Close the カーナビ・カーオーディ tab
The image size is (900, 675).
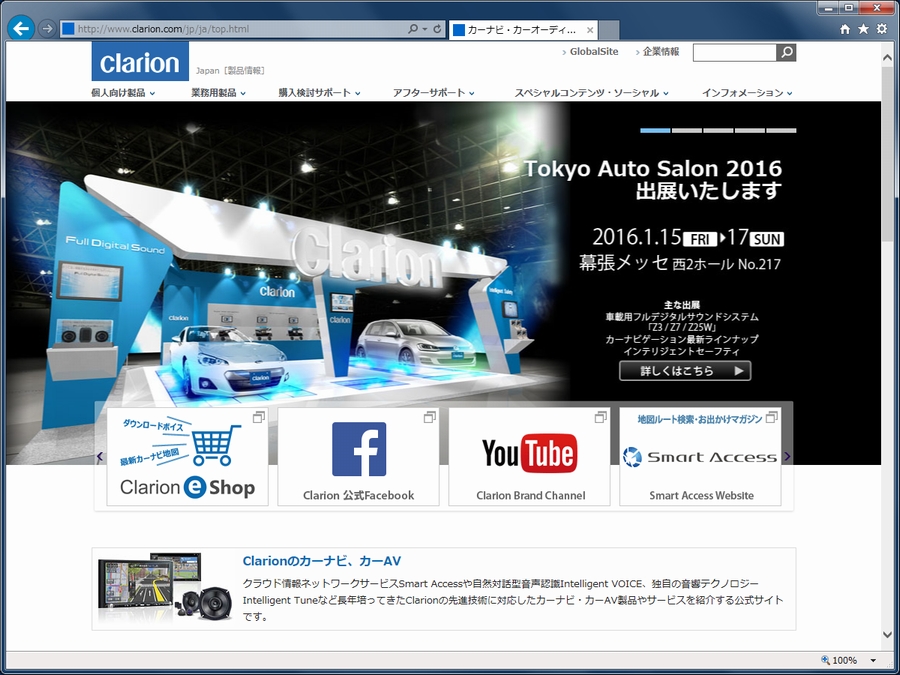point(589,30)
